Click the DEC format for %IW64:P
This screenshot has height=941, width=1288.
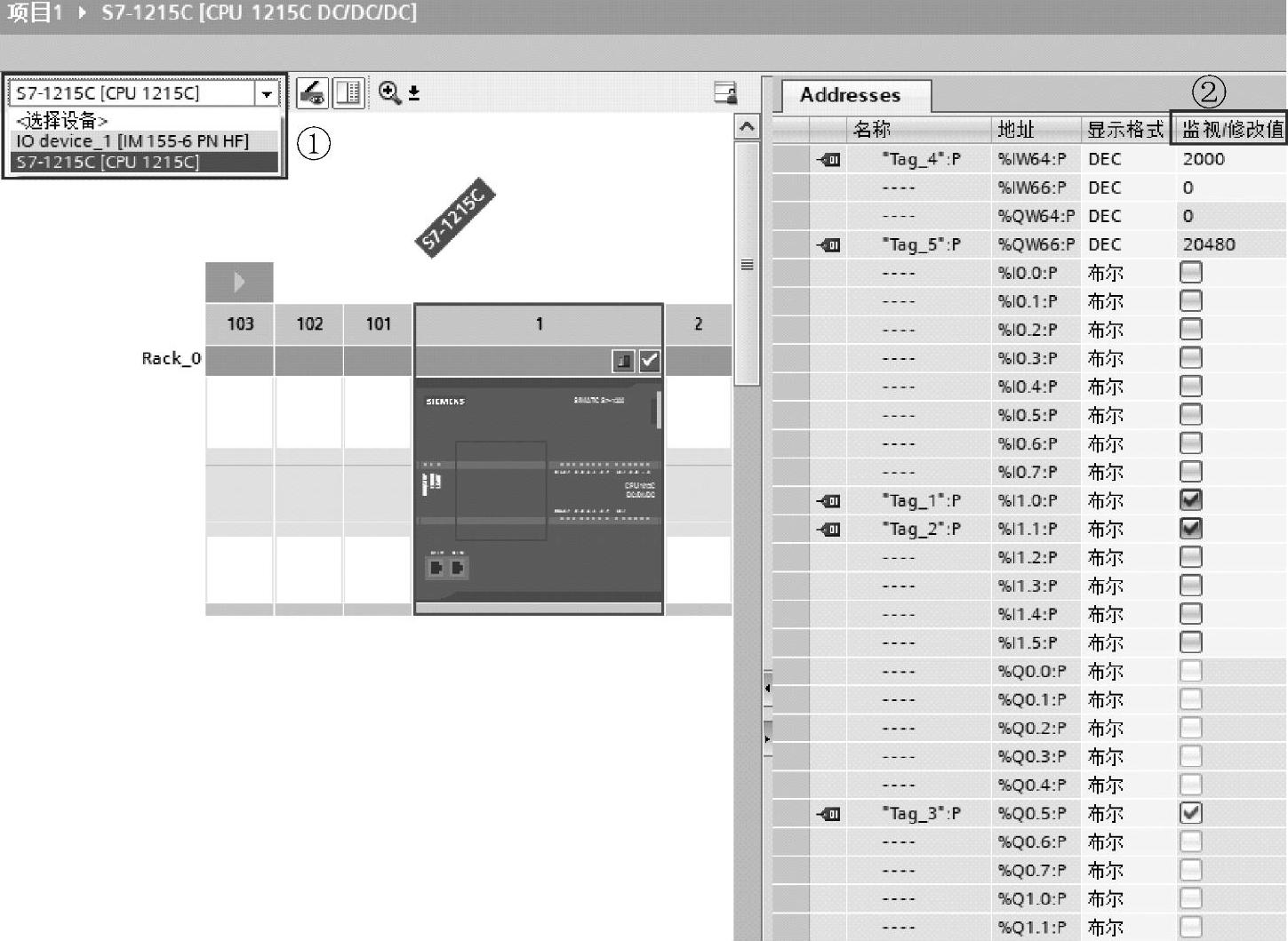pos(1105,159)
